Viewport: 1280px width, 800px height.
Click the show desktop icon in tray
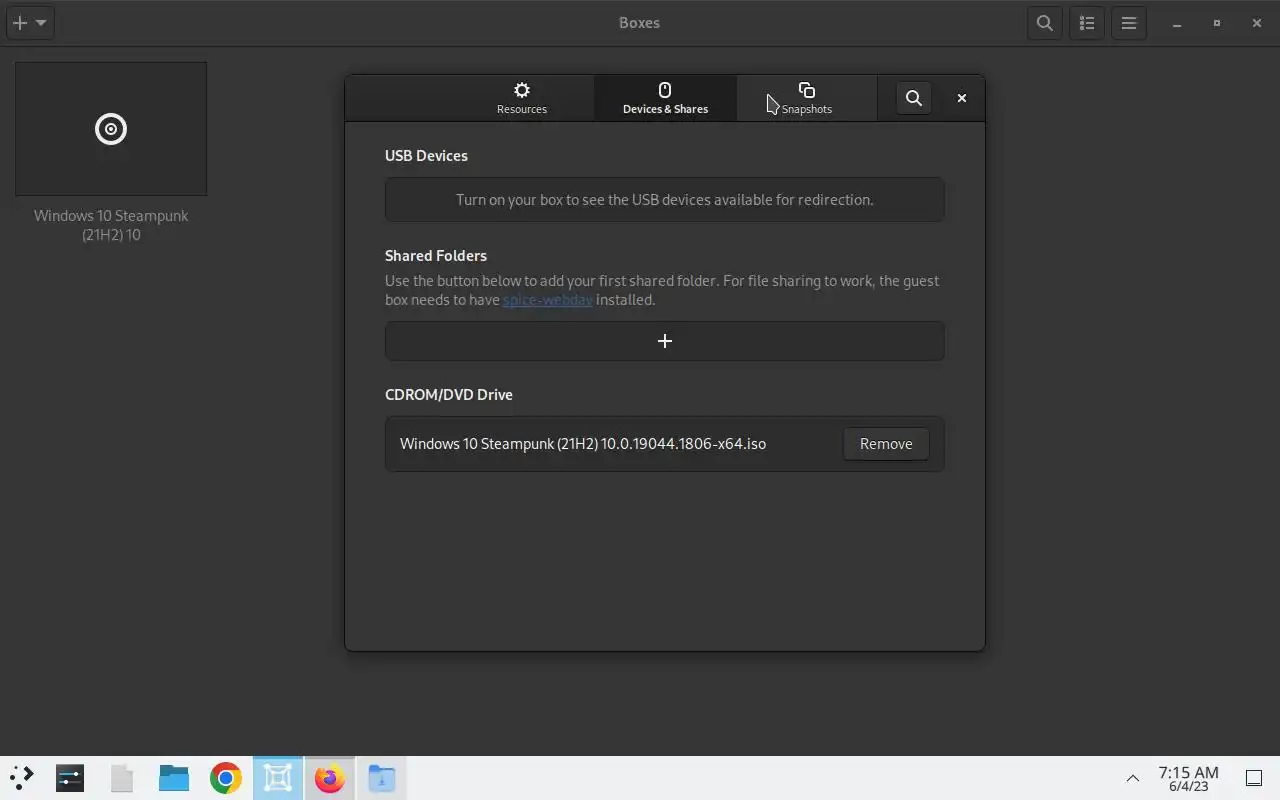click(1254, 778)
